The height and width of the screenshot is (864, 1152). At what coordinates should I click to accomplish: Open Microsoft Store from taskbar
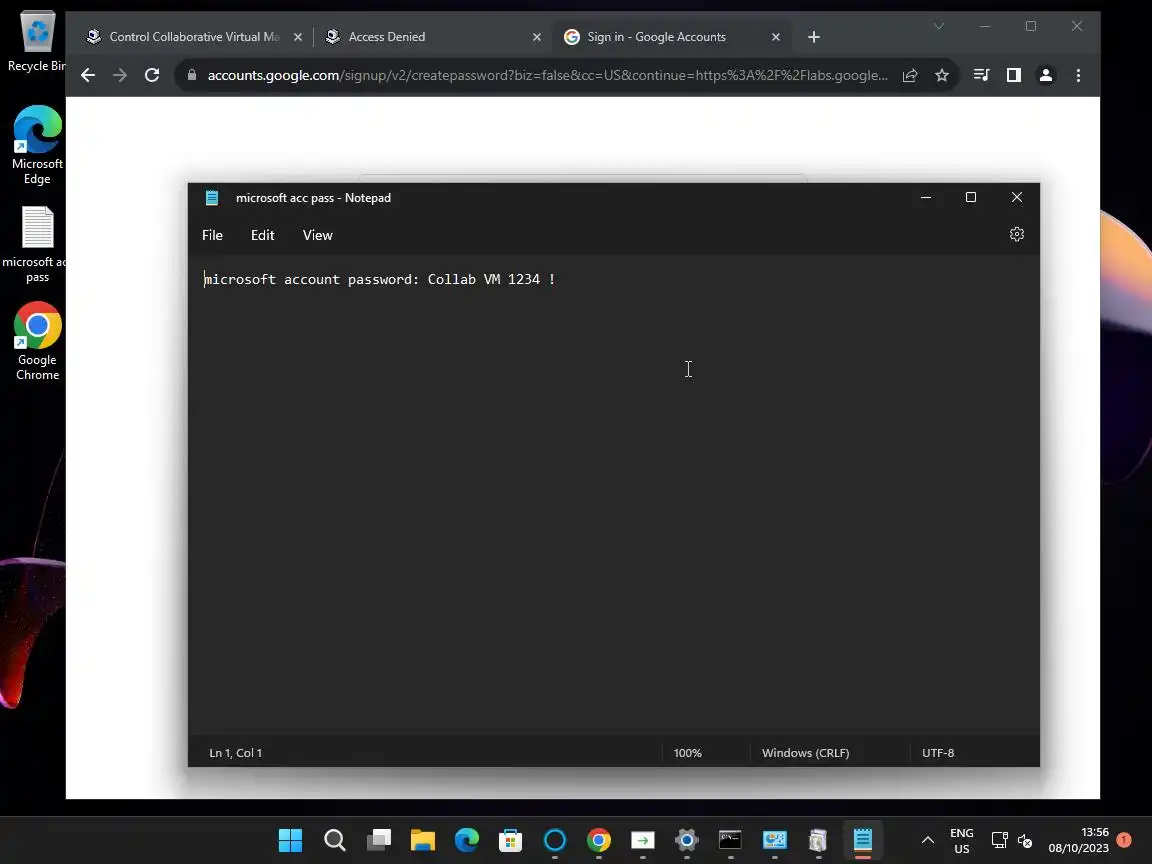coord(511,840)
